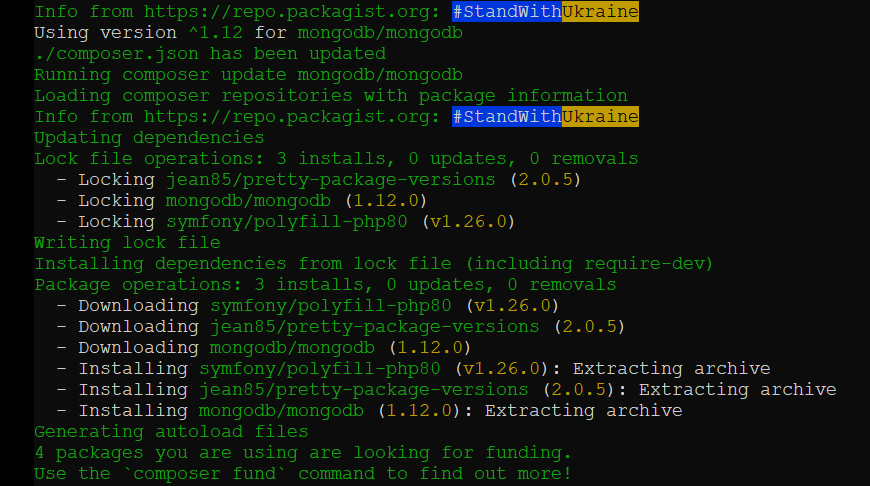Select the 'Writing lock file' line
The height and width of the screenshot is (486, 870).
tap(127, 243)
